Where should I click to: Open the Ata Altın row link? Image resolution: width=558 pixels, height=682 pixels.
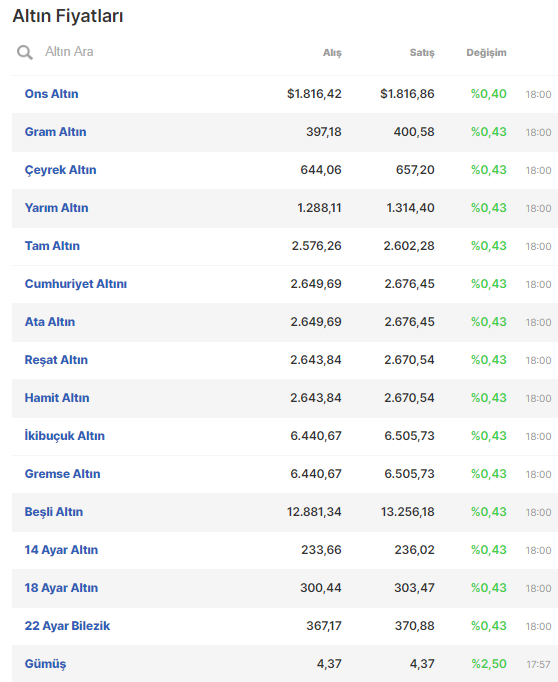tap(50, 322)
